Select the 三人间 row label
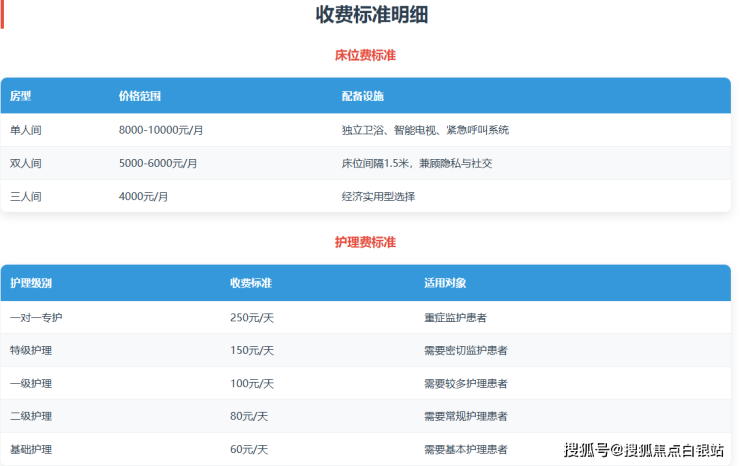Screen dimensions: 740x466 tap(26, 196)
